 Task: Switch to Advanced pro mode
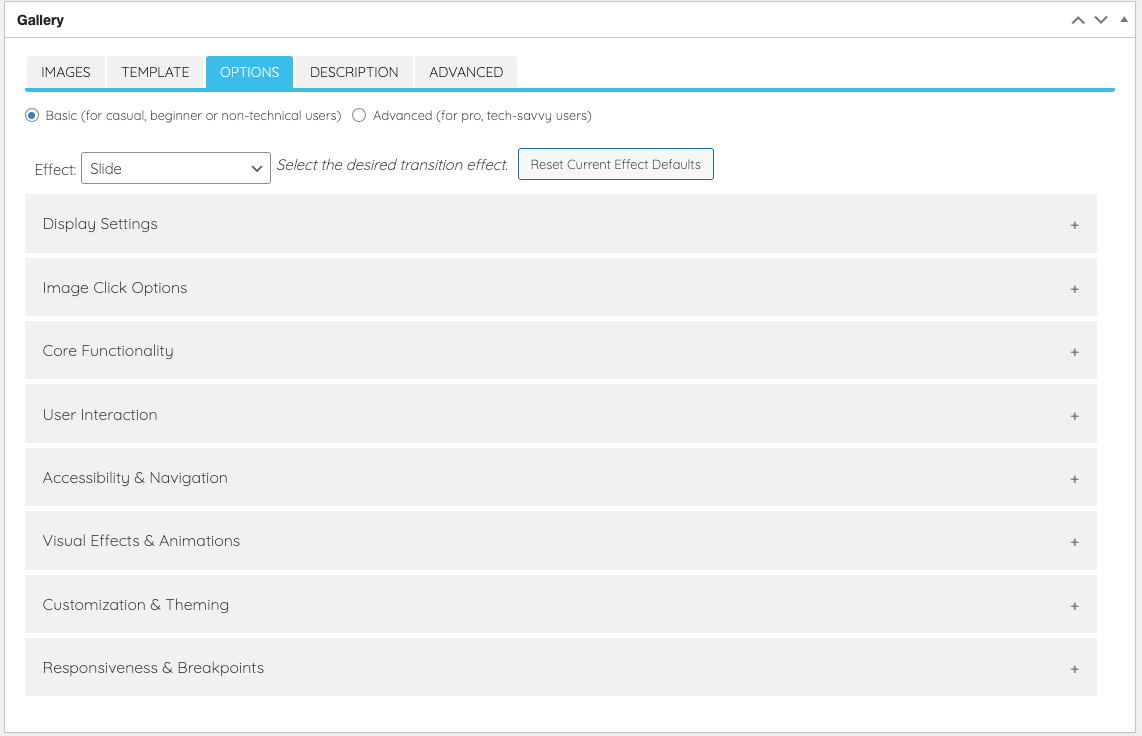coord(359,115)
